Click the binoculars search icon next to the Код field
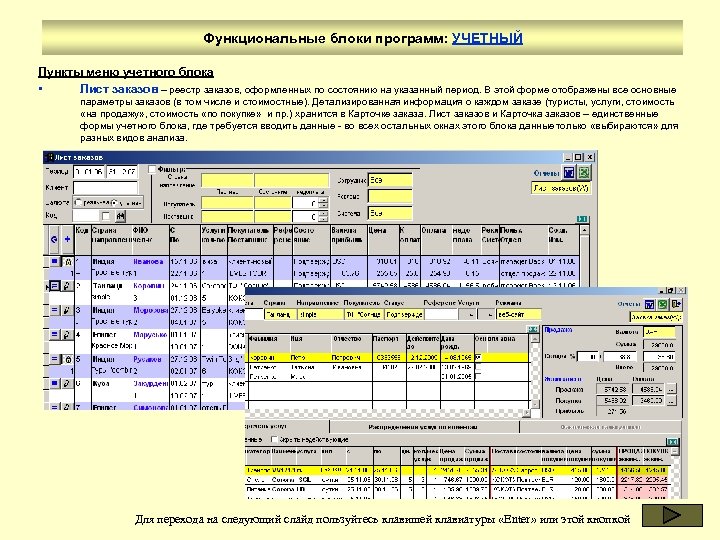Image resolution: width=720 pixels, height=540 pixels. [120, 215]
